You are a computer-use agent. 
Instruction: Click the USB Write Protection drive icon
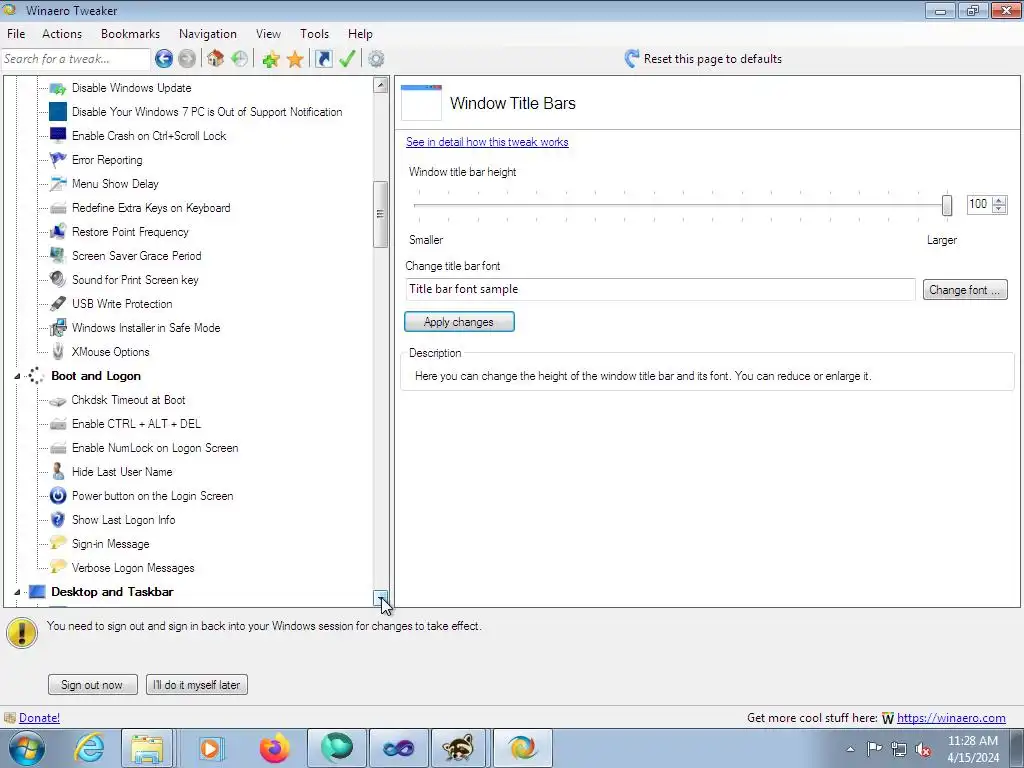58,304
